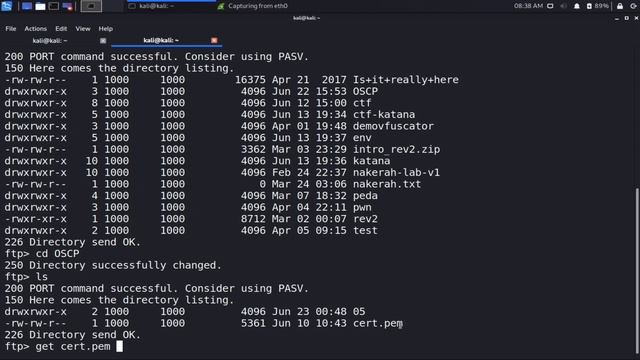640x360 pixels.
Task: Open the file manager panel icon
Action: tap(40, 6)
